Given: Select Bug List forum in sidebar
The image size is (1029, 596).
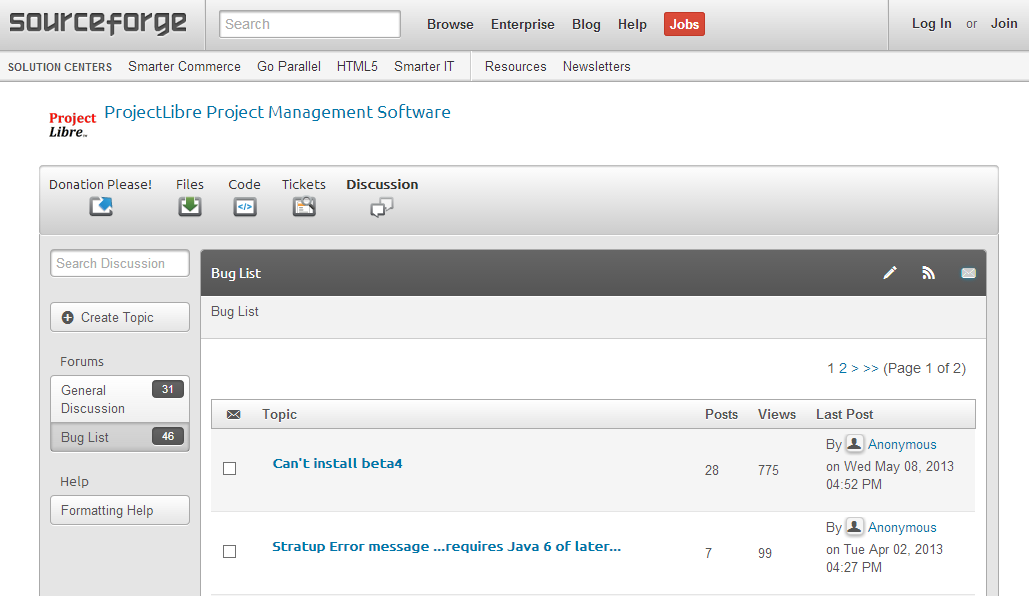Looking at the screenshot, I should (x=85, y=437).
